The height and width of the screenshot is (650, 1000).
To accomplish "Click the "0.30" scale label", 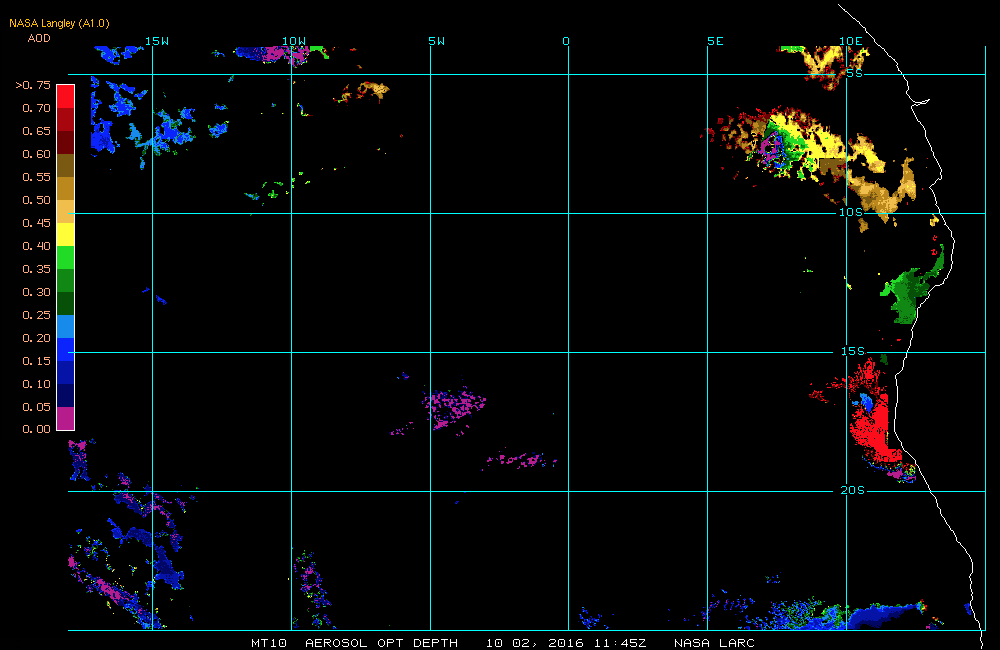I will tap(36, 292).
